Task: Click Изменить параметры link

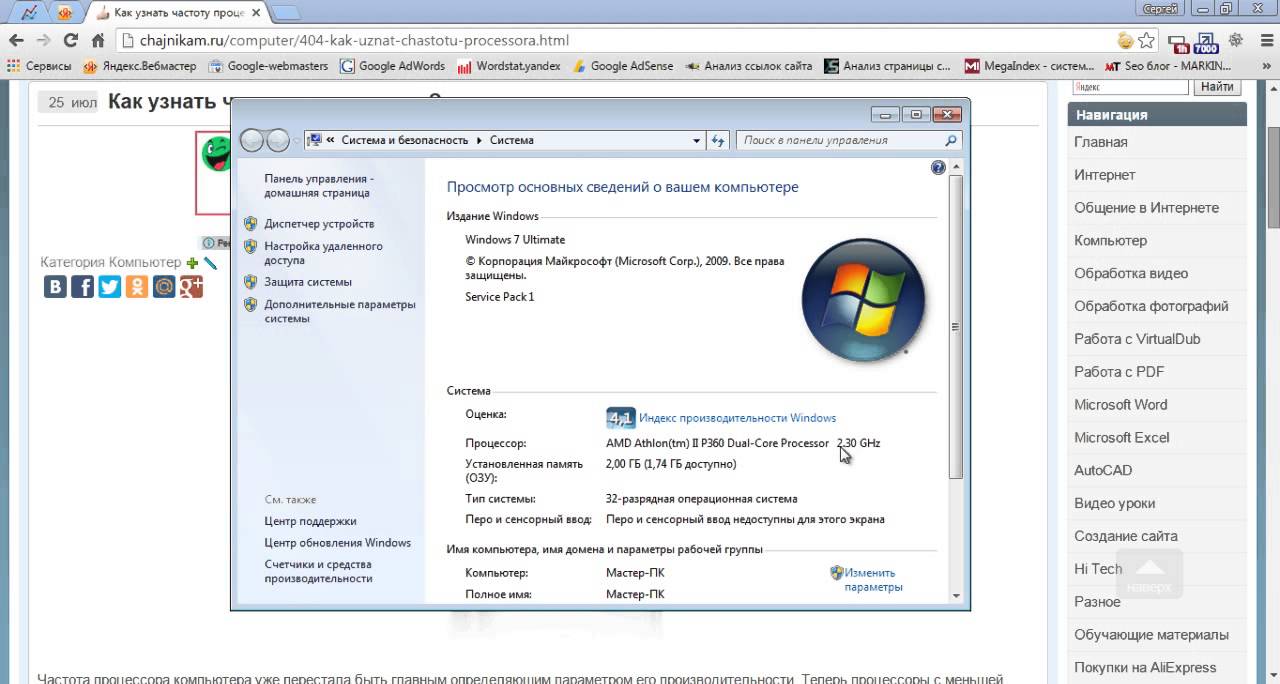Action: click(872, 580)
